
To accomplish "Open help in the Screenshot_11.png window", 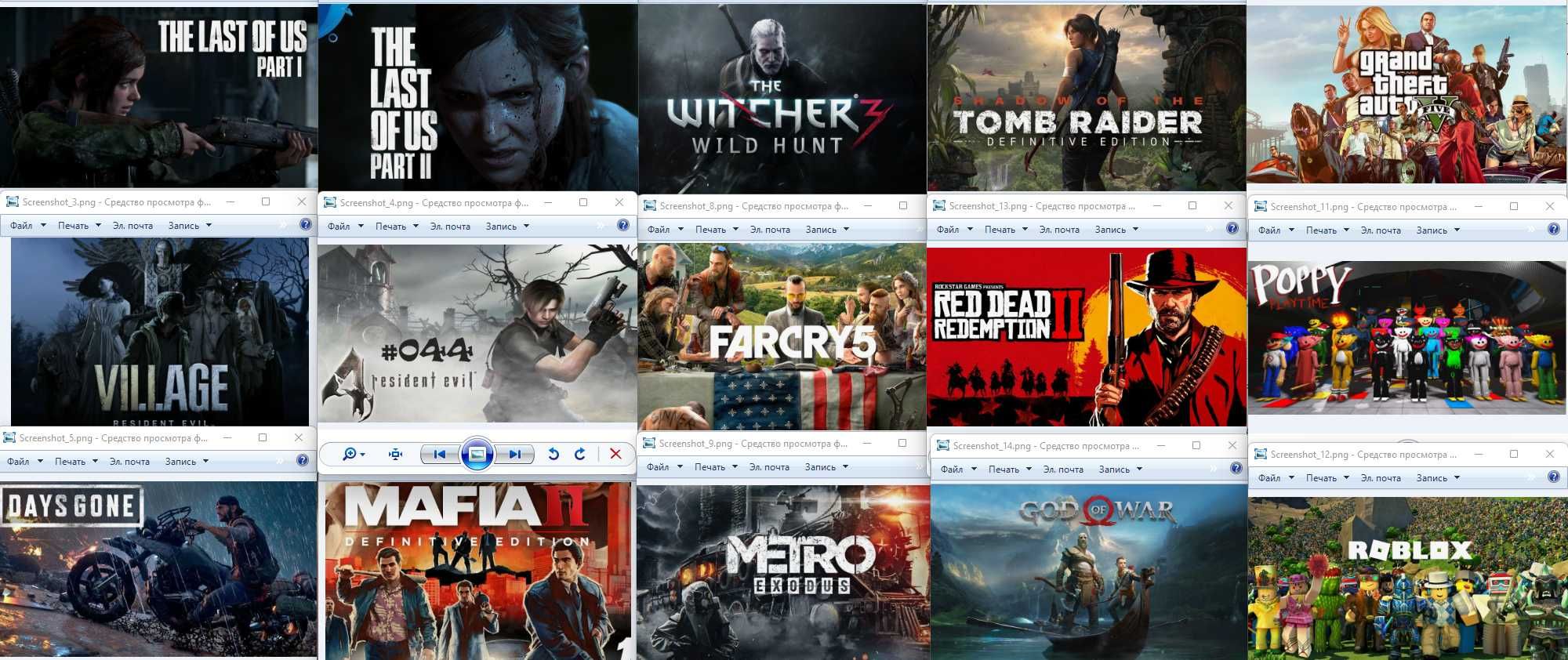I will pyautogui.click(x=1554, y=230).
